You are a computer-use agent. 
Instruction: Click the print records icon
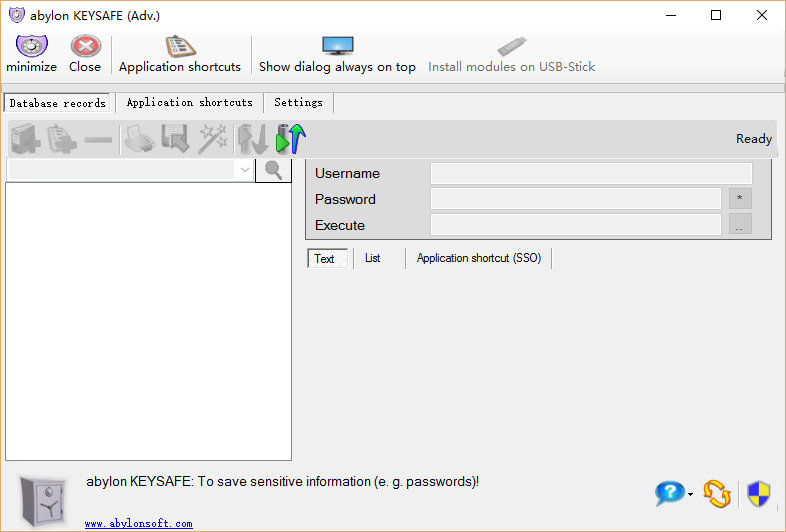139,139
